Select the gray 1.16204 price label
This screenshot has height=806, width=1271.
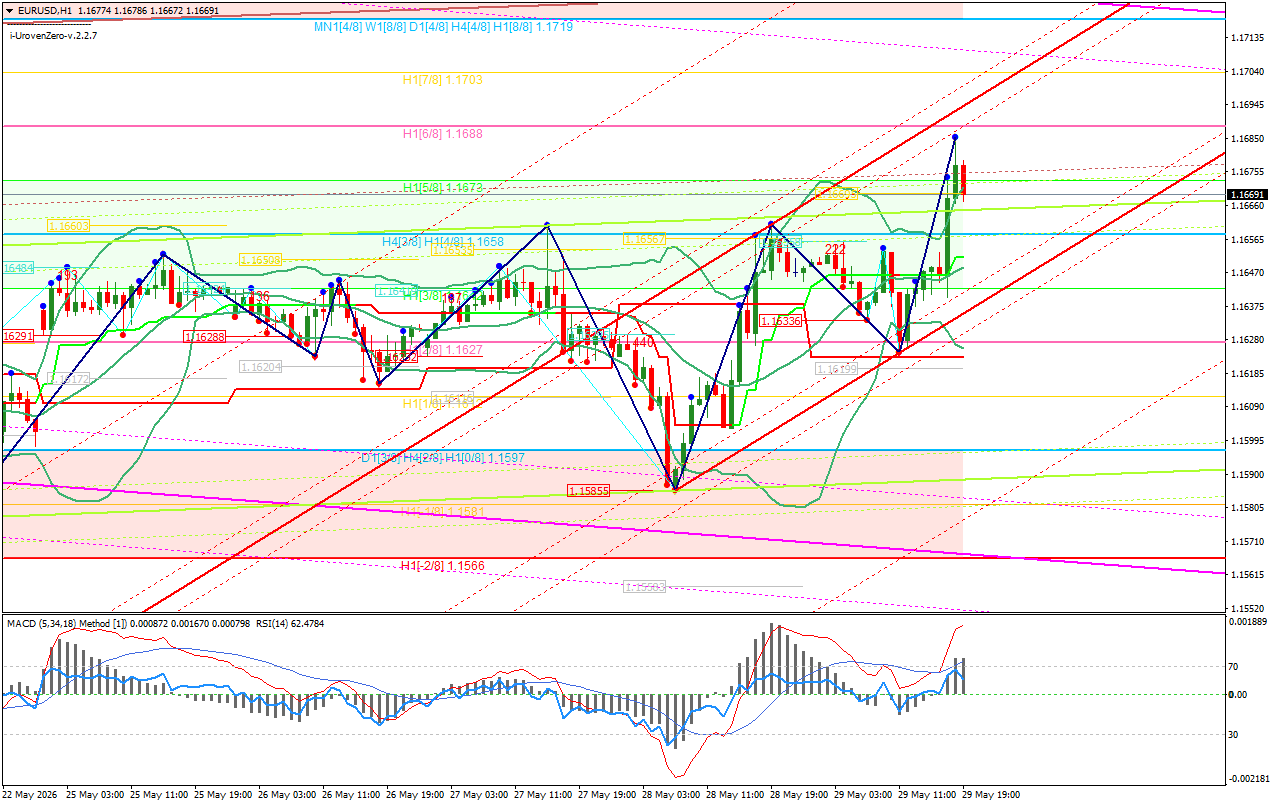(261, 367)
